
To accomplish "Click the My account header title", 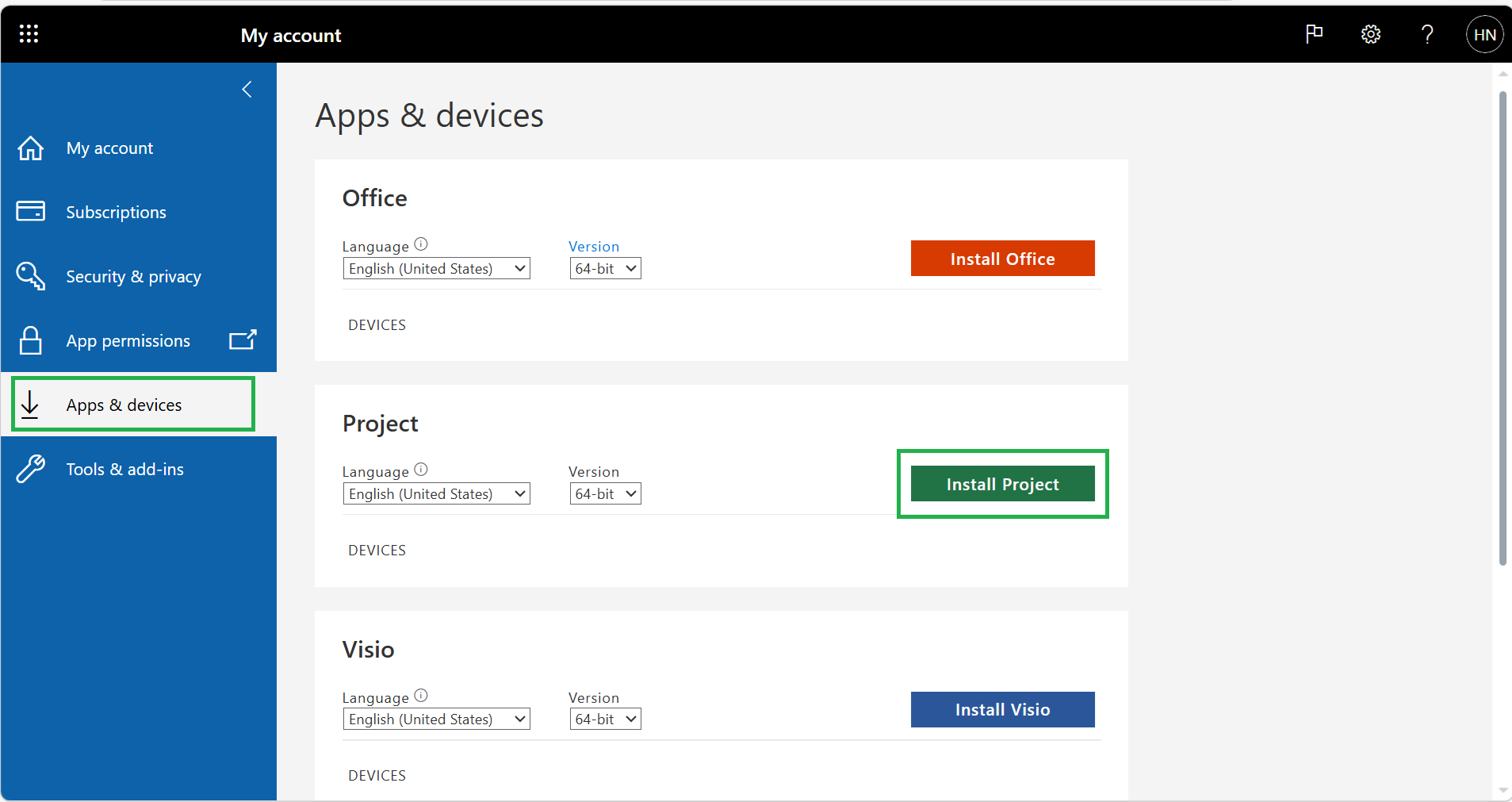I will 291,36.
